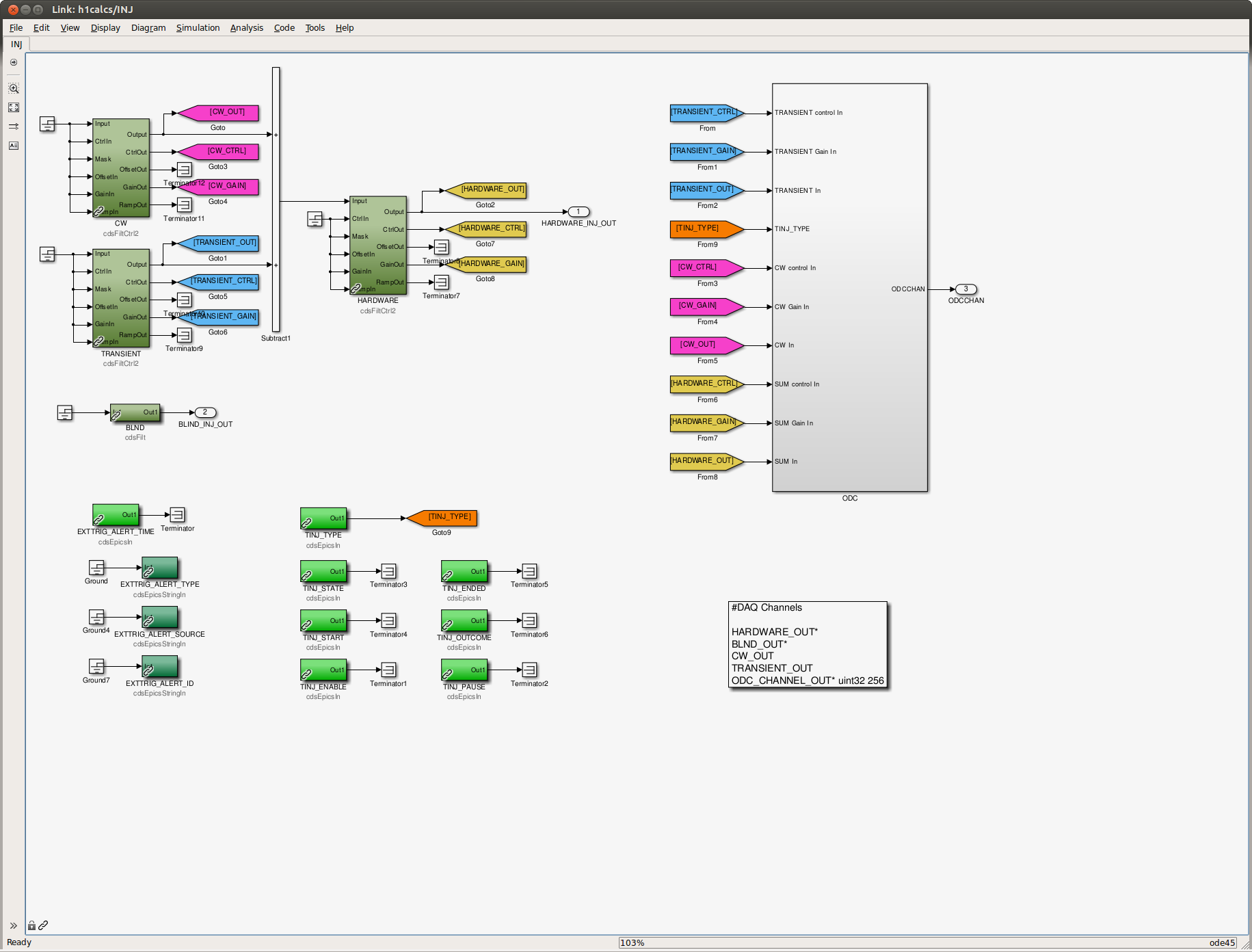Open the Display menu
The image size is (1252, 952).
[105, 28]
